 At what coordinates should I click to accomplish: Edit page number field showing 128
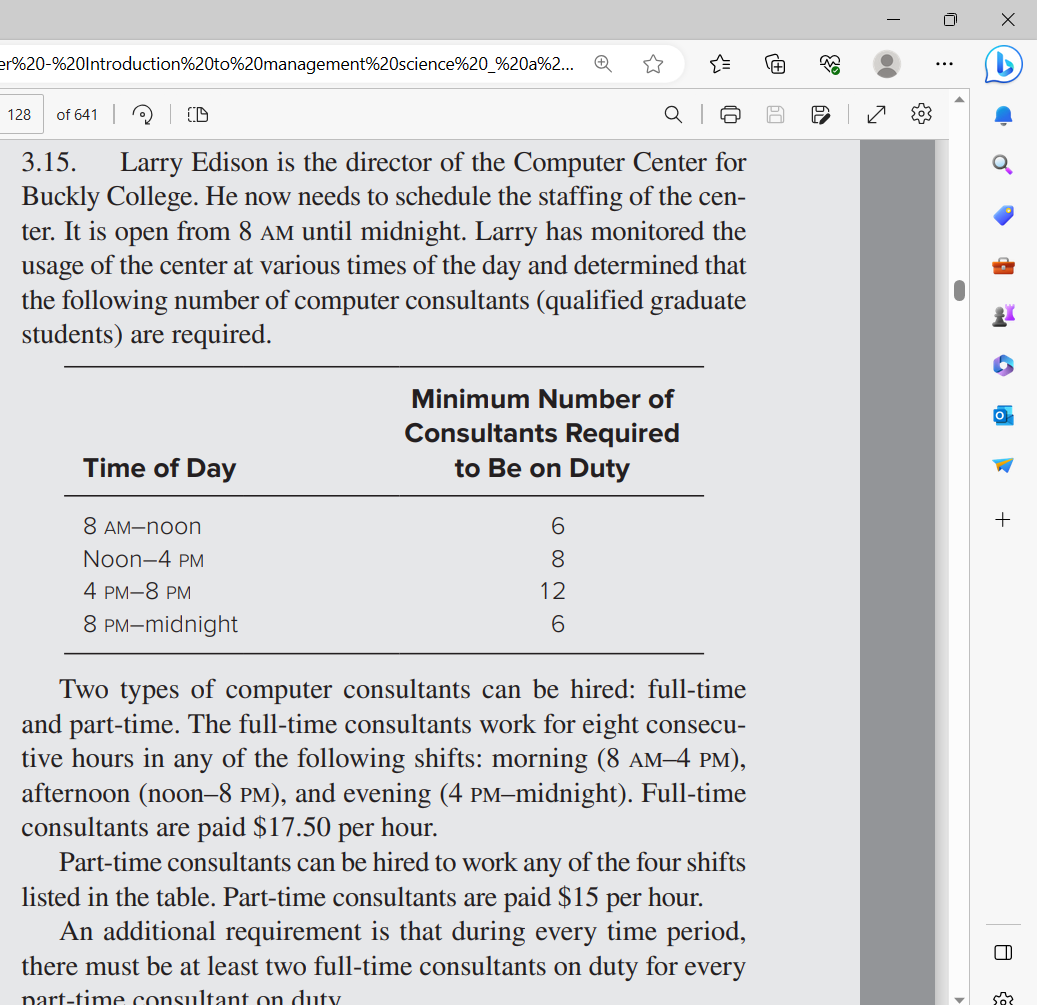[x=21, y=114]
